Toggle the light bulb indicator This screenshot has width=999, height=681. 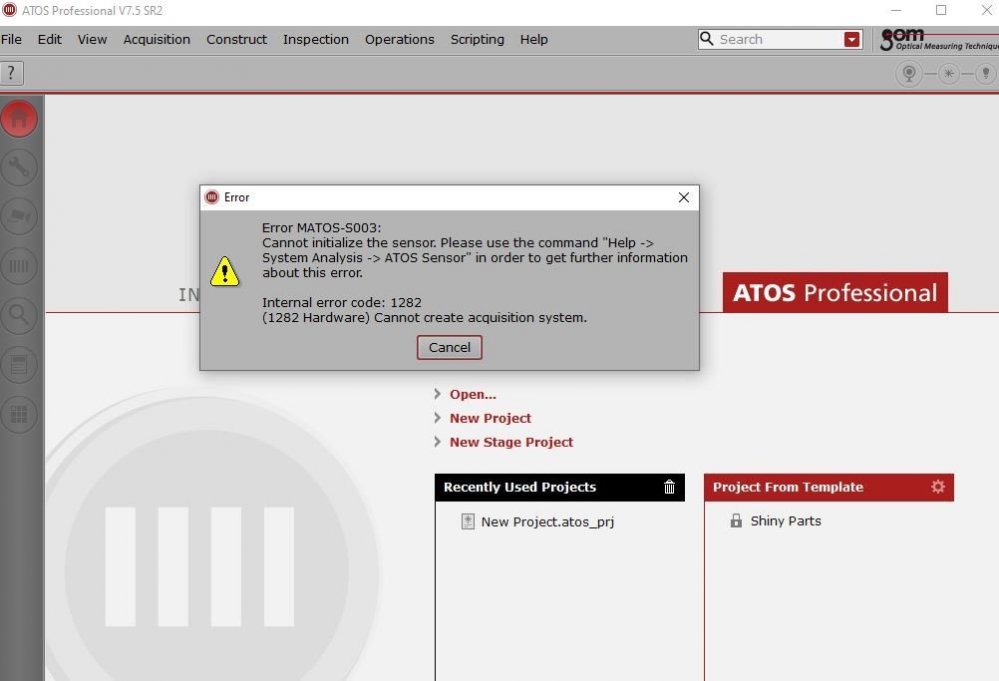[x=985, y=74]
